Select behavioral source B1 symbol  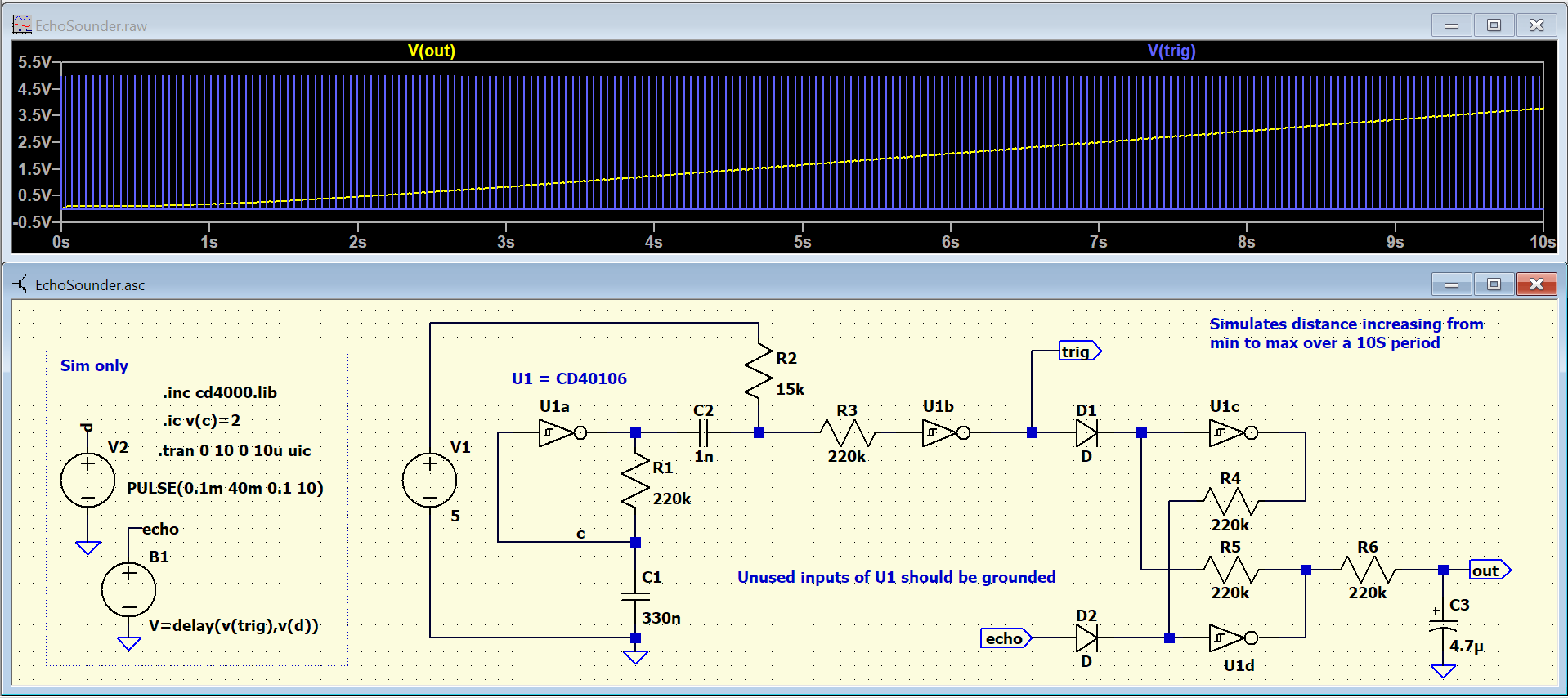pos(128,589)
